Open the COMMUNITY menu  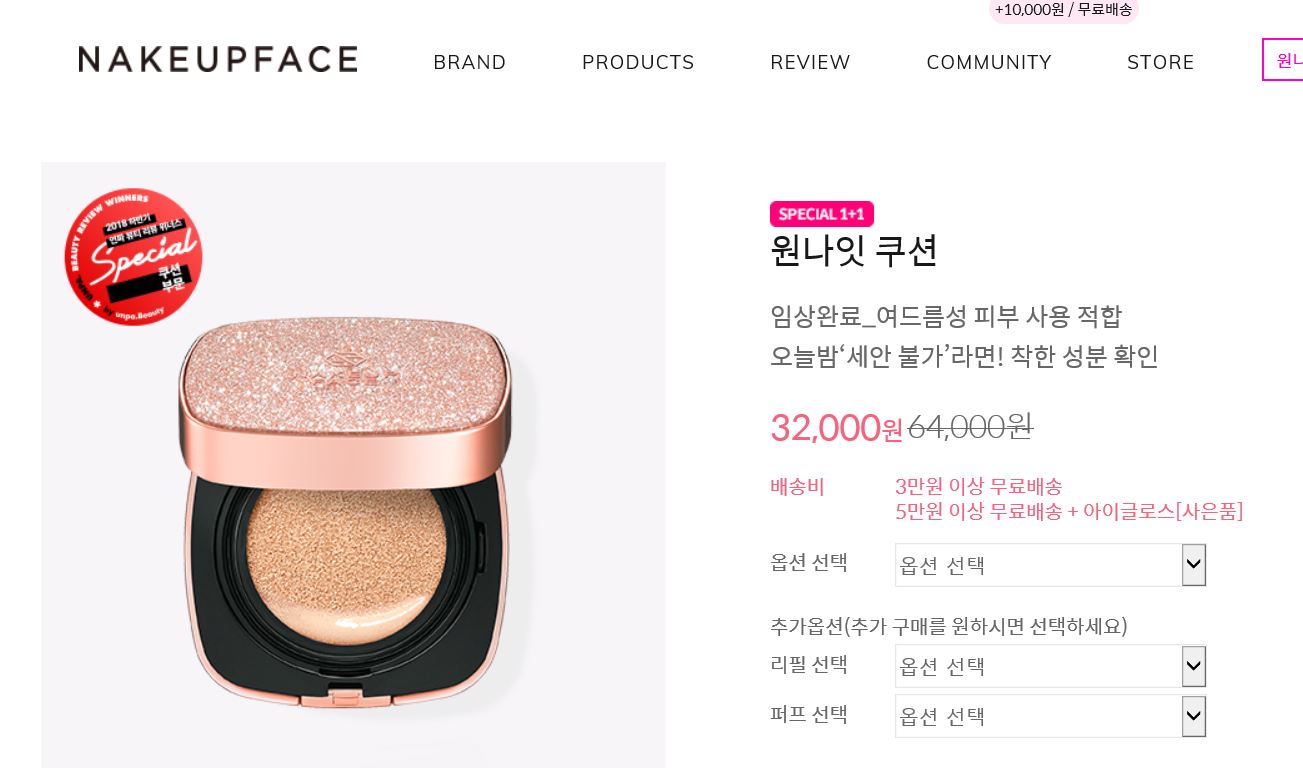click(989, 62)
